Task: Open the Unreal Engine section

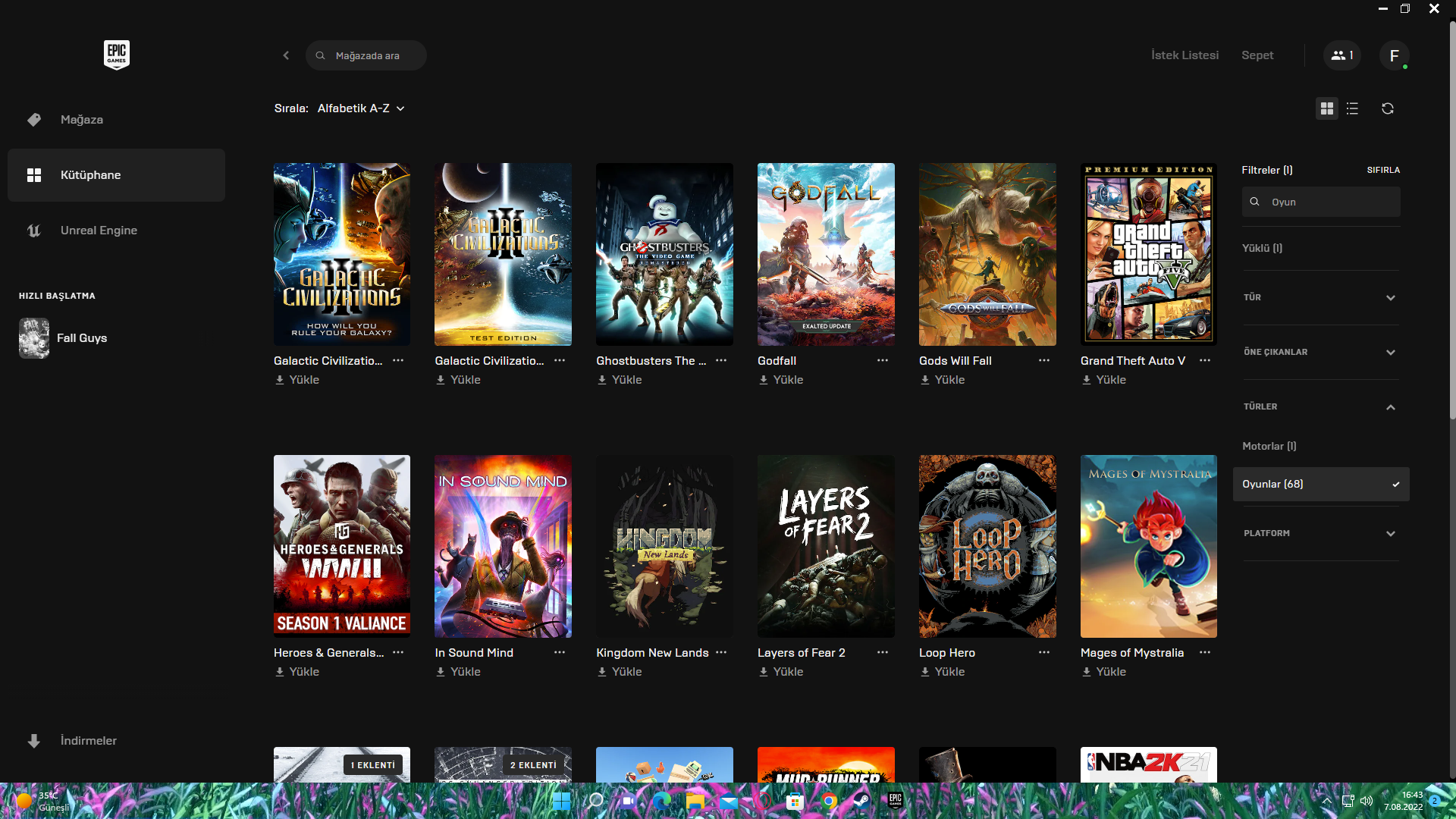Action: (116, 231)
